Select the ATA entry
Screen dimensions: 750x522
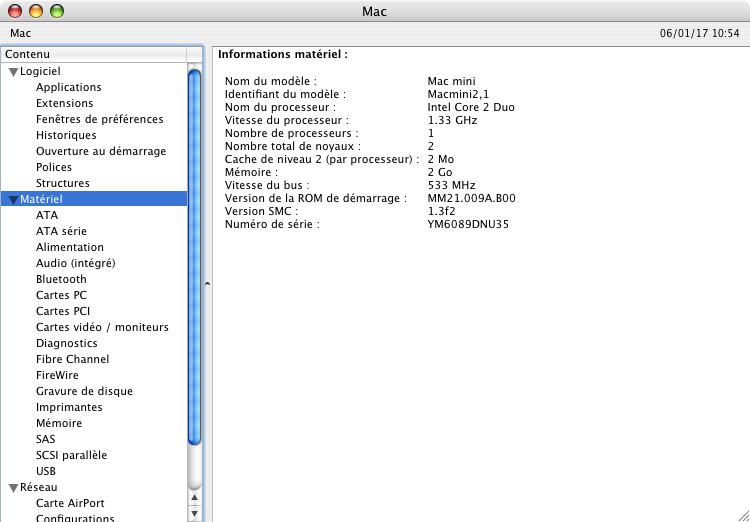click(x=47, y=215)
